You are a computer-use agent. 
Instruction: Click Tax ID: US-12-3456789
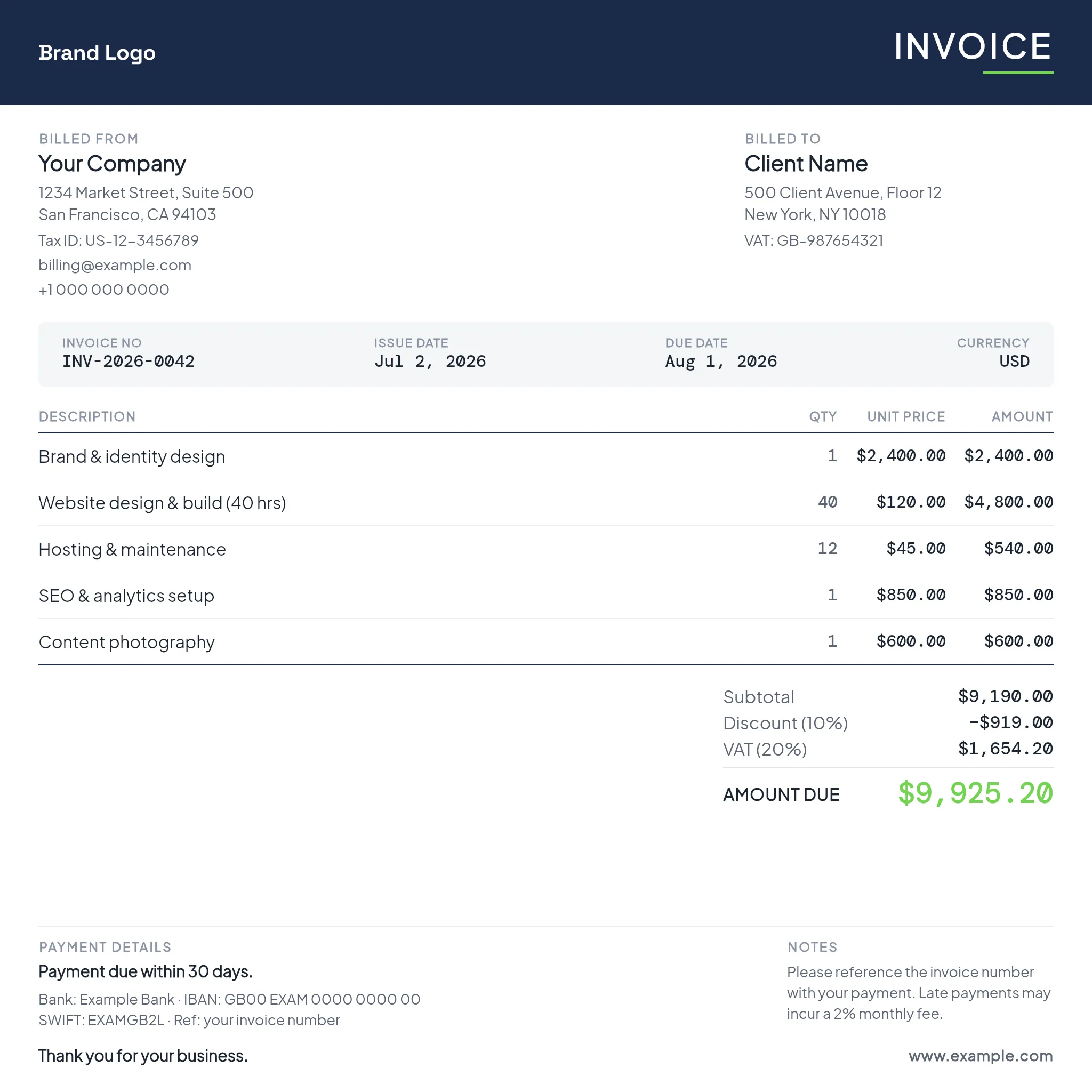pos(119,241)
